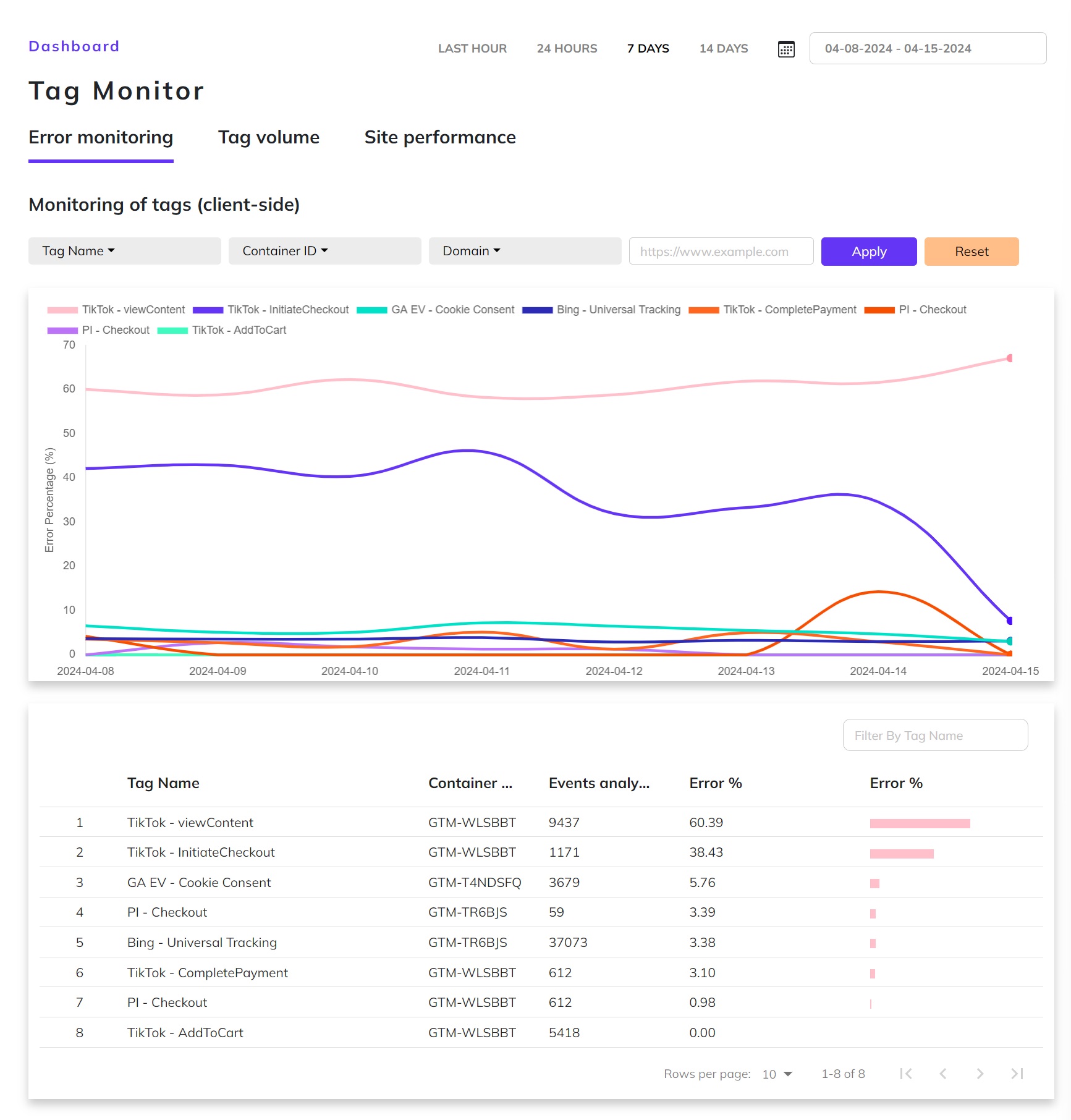This screenshot has height=1120, width=1071.
Task: Click the 60.39 error percentage cell
Action: 706,823
